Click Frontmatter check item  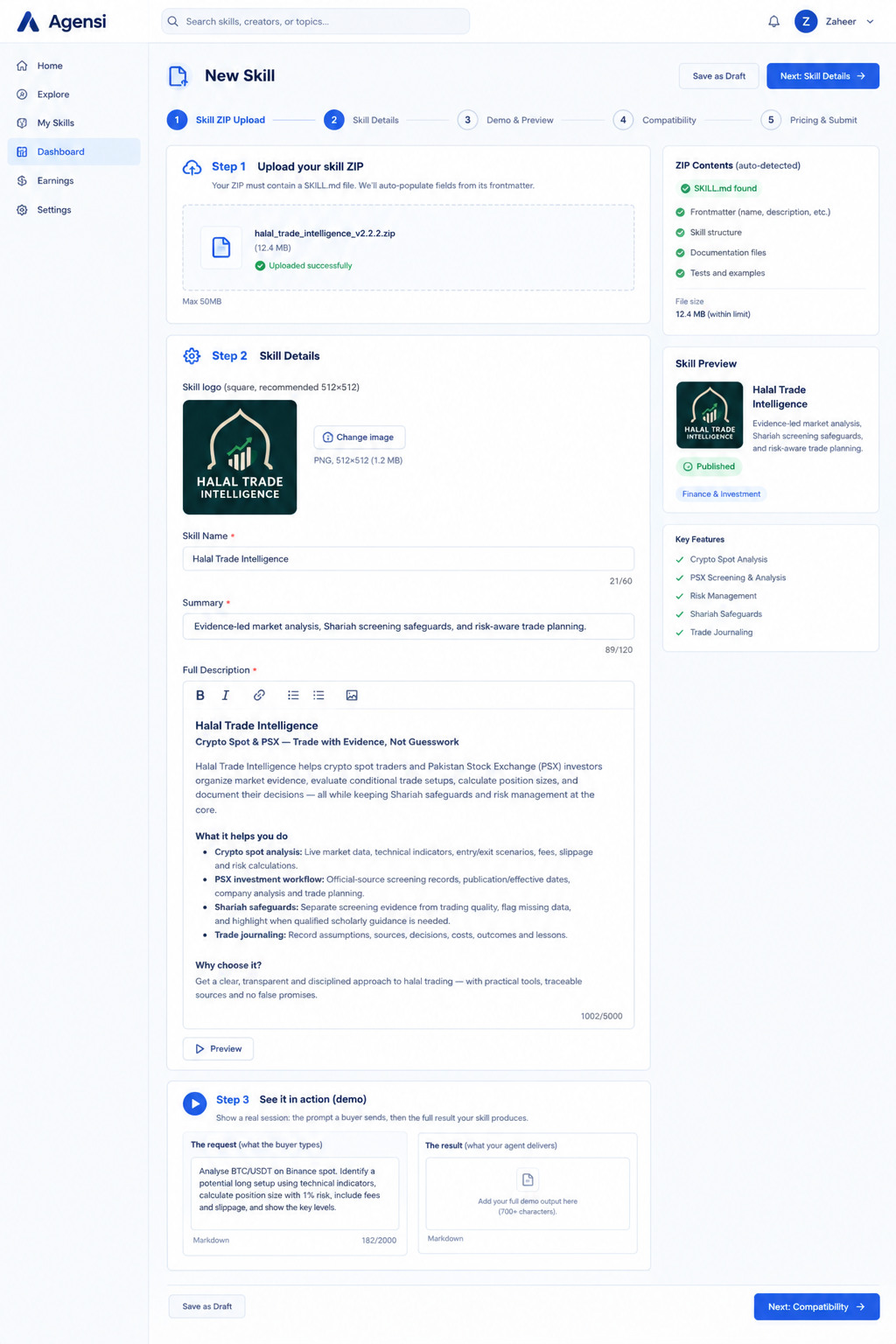pyautogui.click(x=752, y=212)
